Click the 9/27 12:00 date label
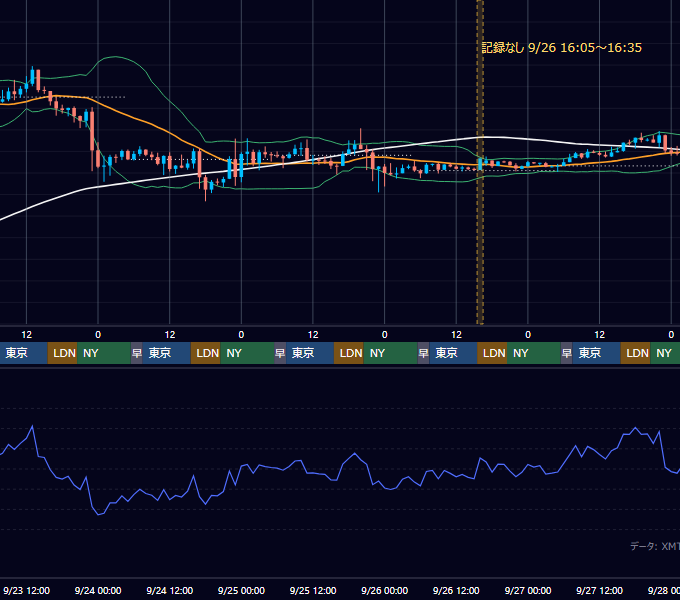Screen dimensions: 680x600 click(599, 590)
